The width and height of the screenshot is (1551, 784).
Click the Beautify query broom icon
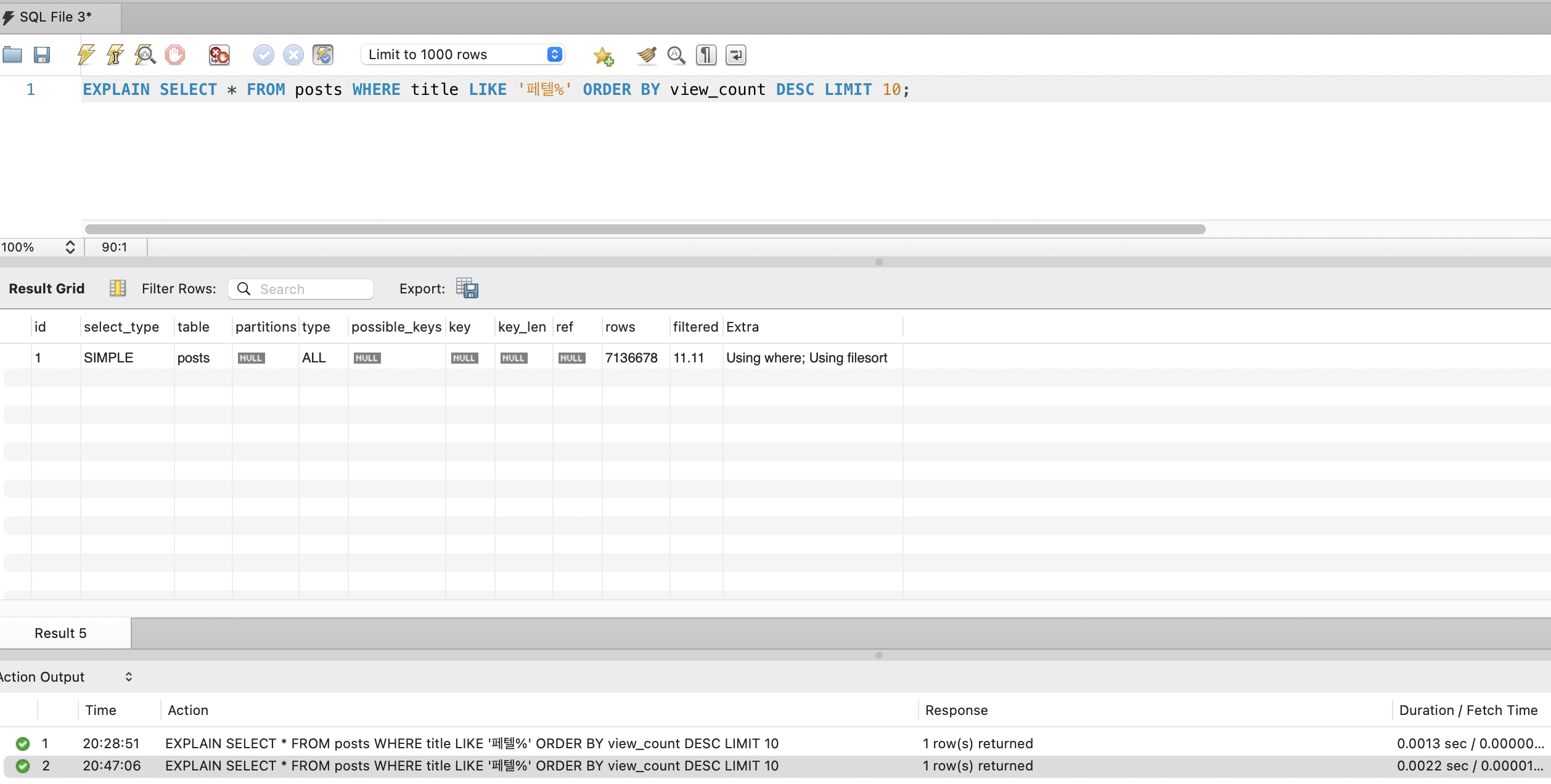pos(646,55)
